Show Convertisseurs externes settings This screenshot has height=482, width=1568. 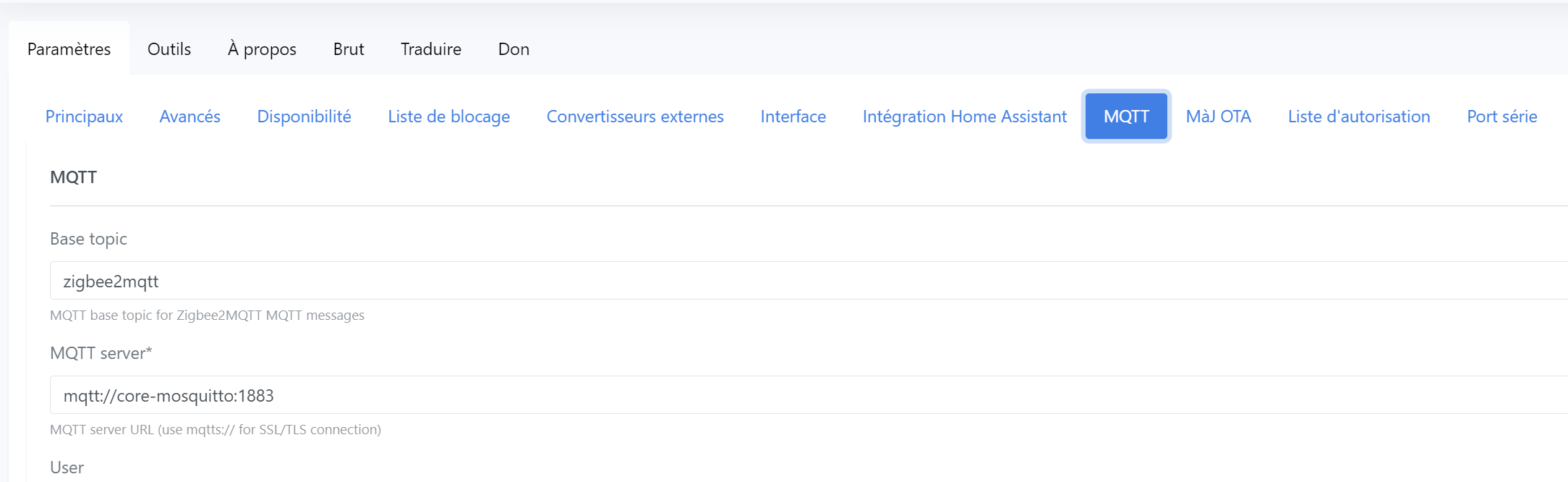(x=635, y=117)
